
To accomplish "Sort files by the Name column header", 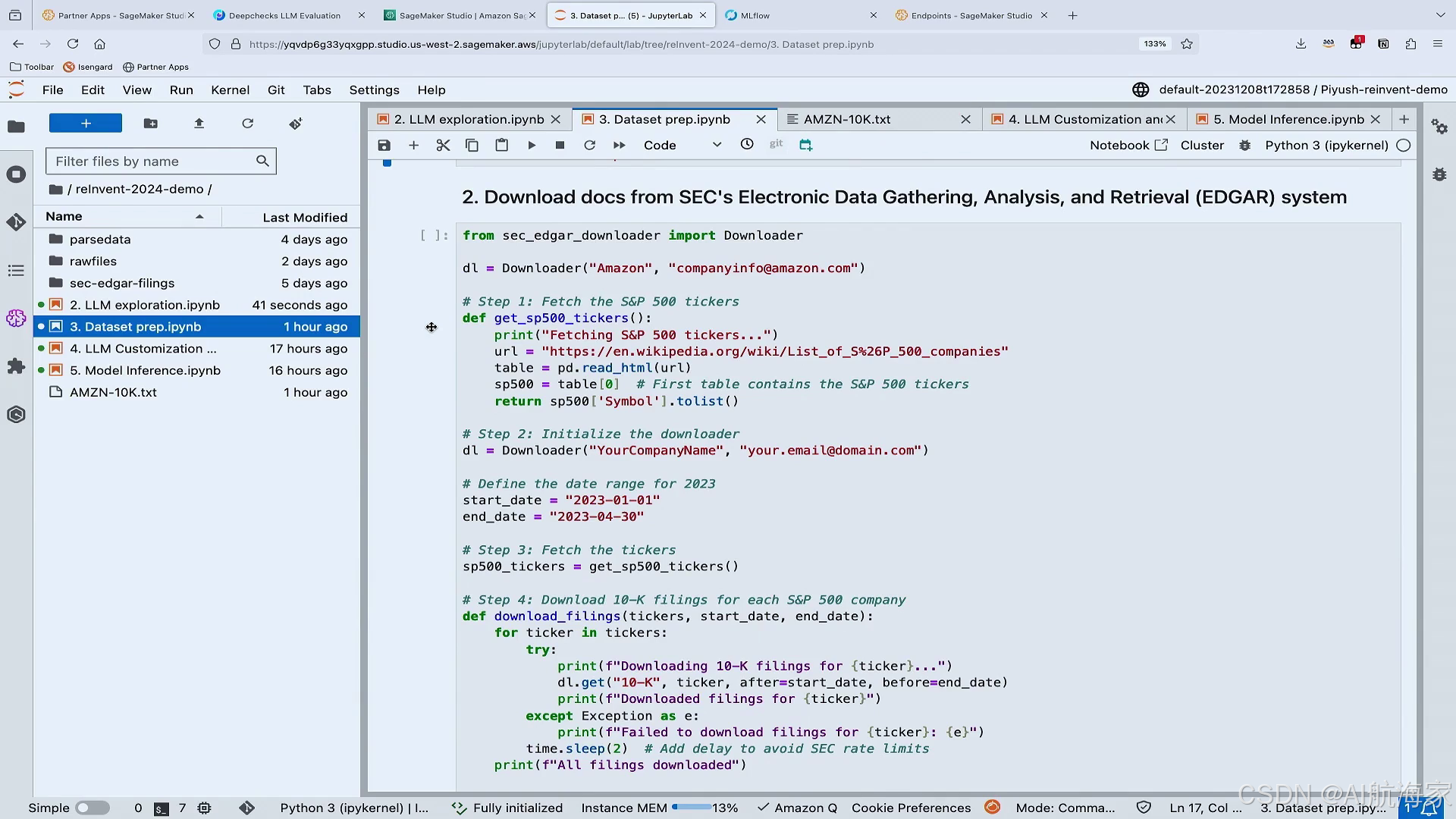I will (64, 217).
